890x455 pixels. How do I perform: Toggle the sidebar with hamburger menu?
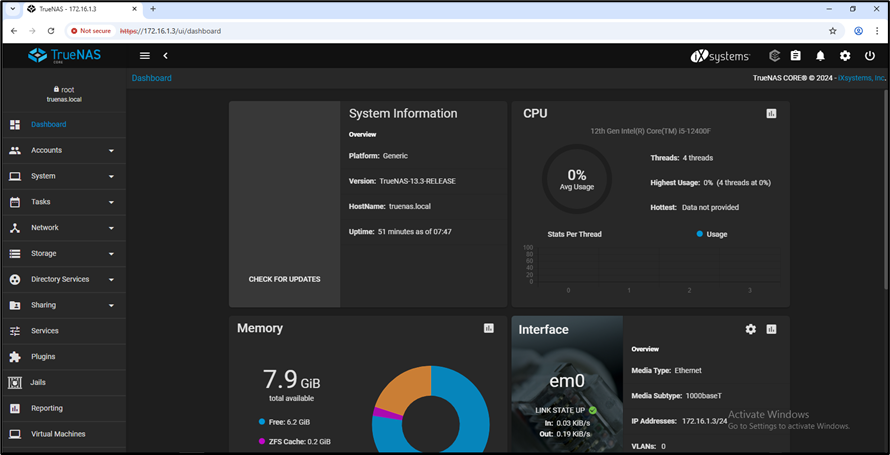[145, 56]
